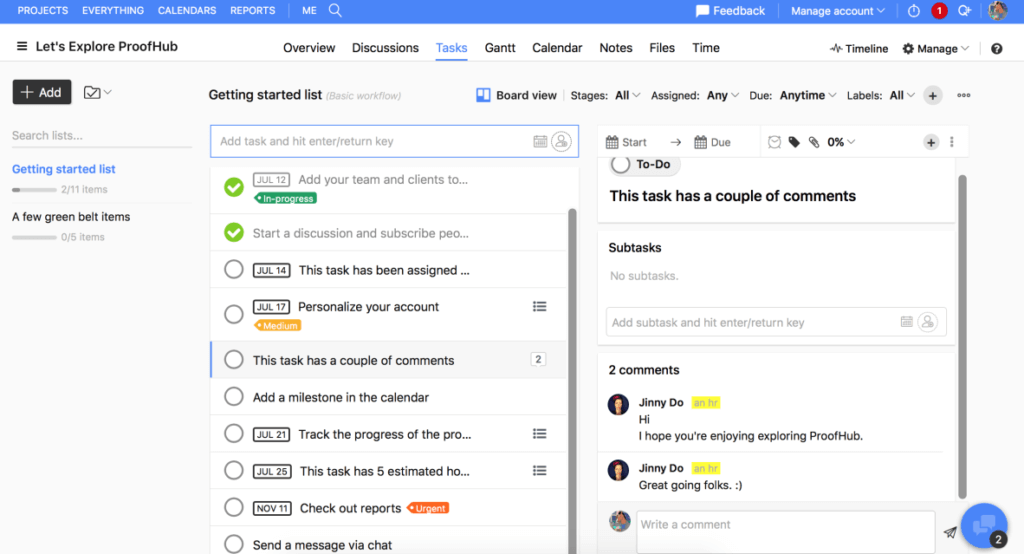This screenshot has width=1024, height=554.
Task: Open the Manage gear dropdown
Action: click(936, 48)
